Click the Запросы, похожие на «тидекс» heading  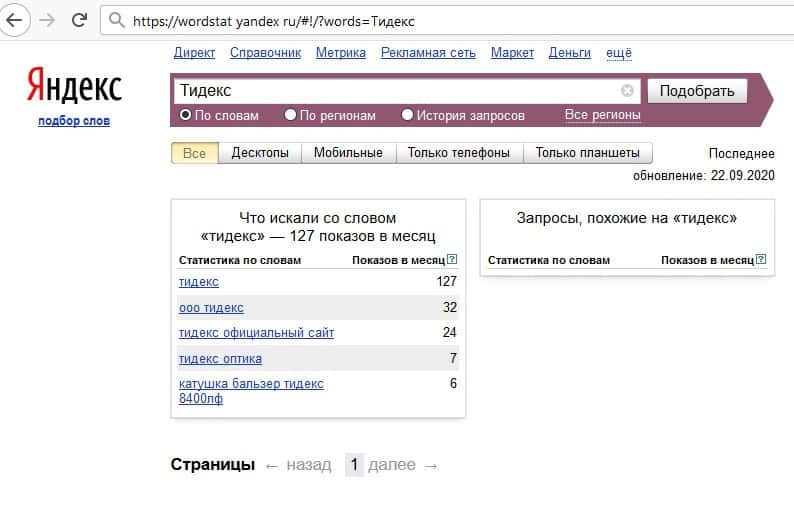click(627, 218)
